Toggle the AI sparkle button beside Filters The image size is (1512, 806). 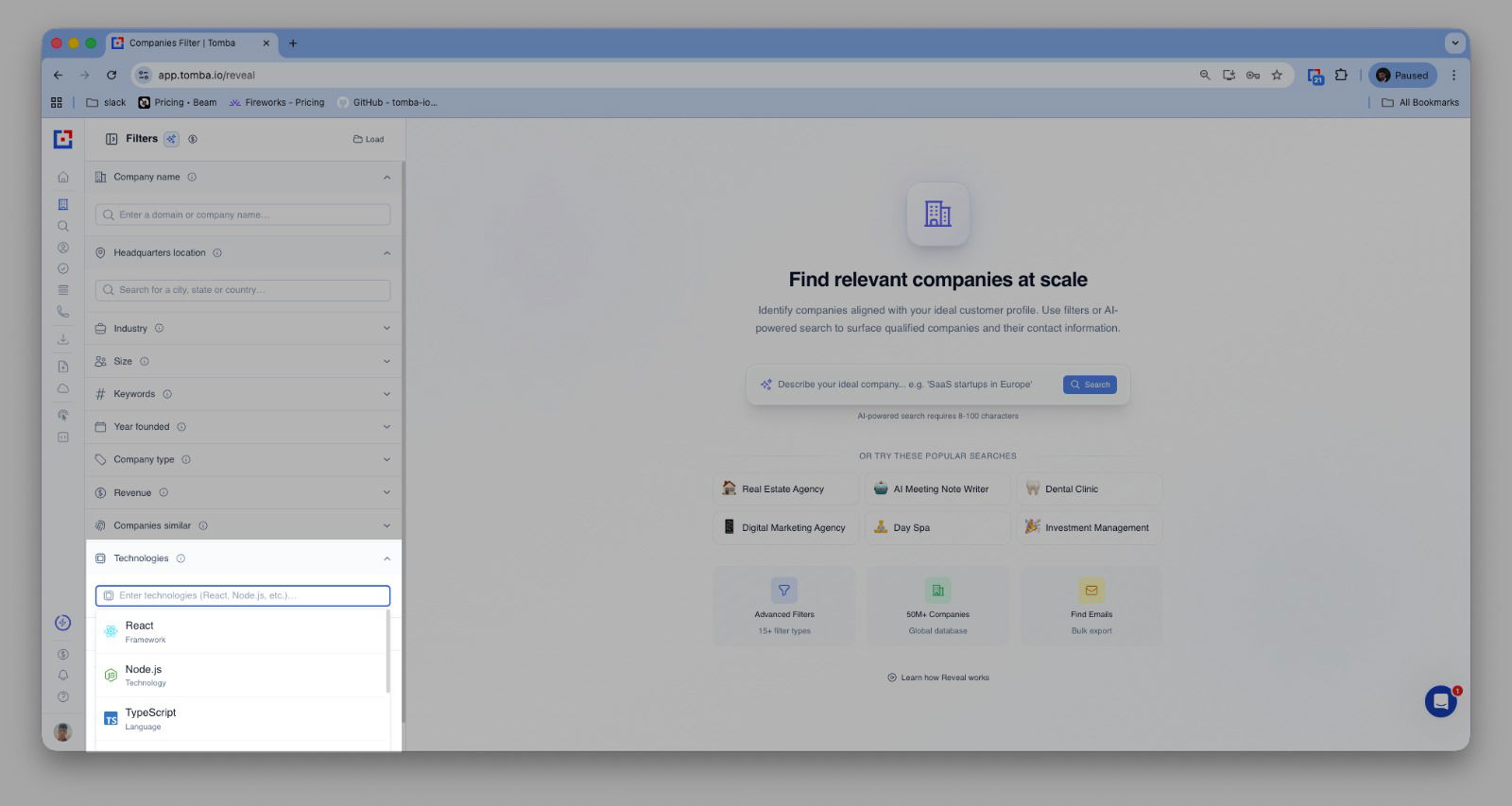tap(171, 139)
